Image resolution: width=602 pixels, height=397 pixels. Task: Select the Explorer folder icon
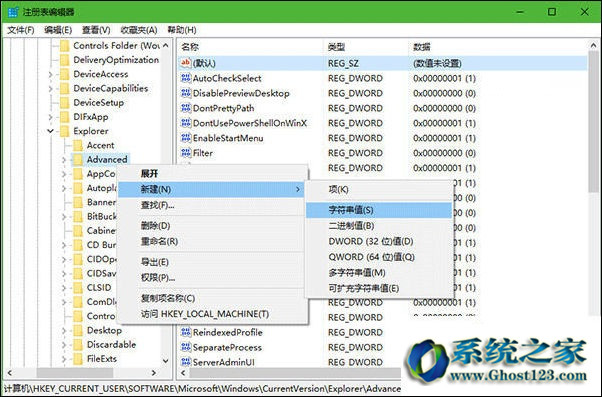[x=64, y=131]
